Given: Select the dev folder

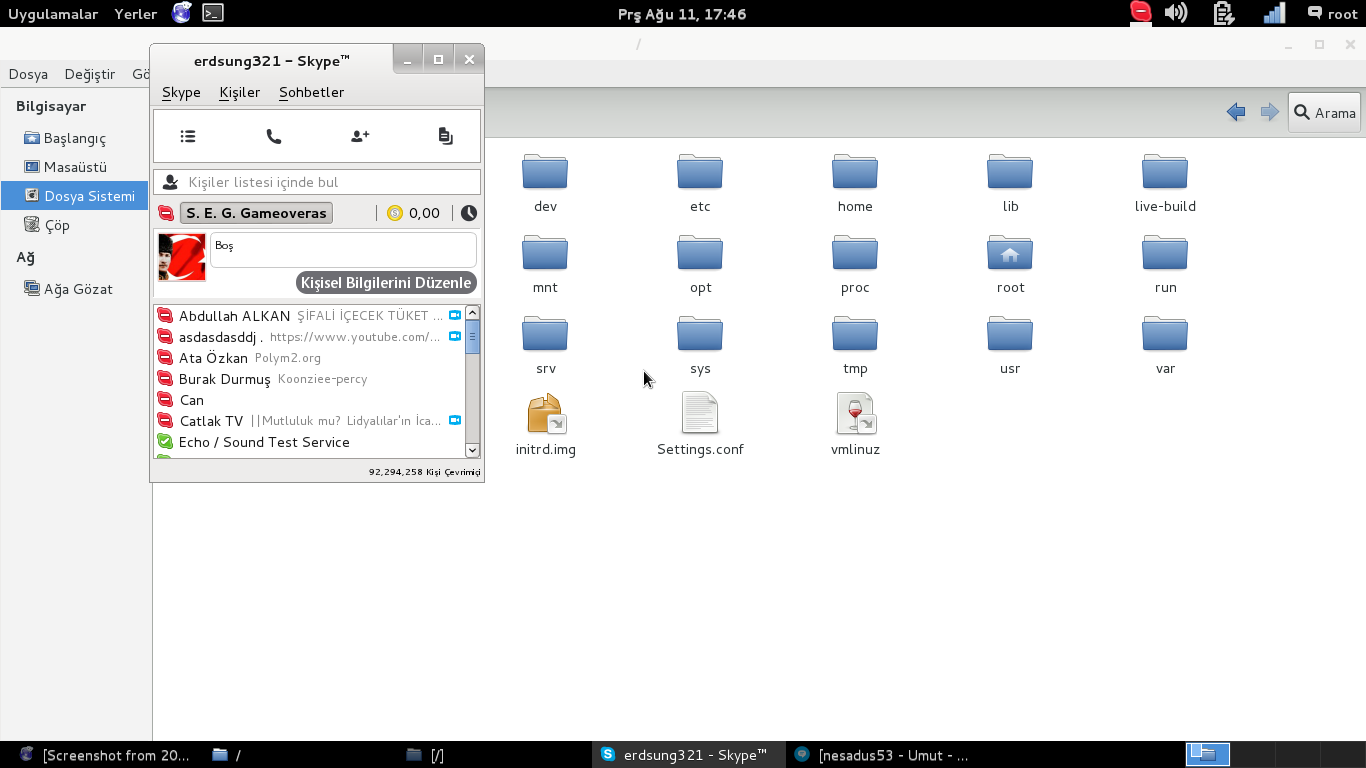Looking at the screenshot, I should (x=545, y=184).
